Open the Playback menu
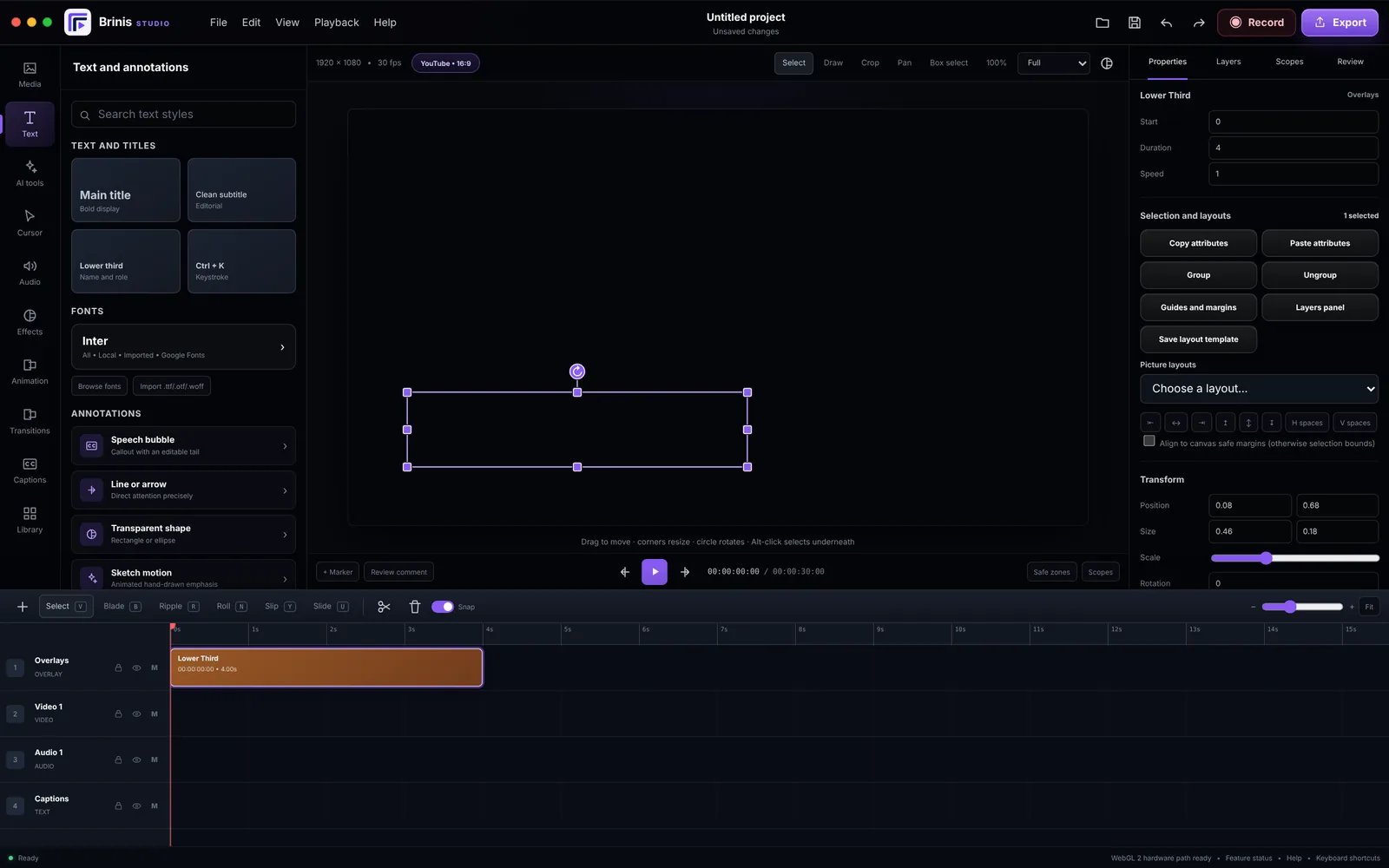Screen dimensions: 1389x868 coord(336,23)
